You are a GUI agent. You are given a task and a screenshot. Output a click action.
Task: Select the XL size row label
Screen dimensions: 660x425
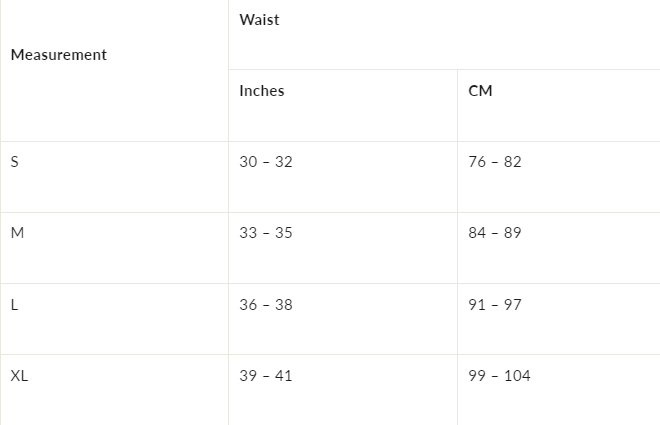click(19, 376)
